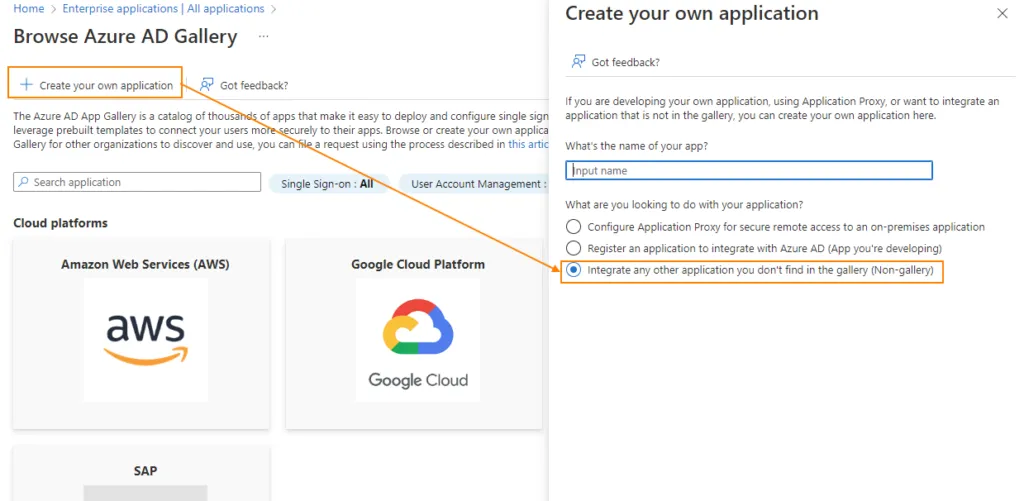Open the Single Sign-on : All filter
1024x501 pixels.
coord(327,184)
